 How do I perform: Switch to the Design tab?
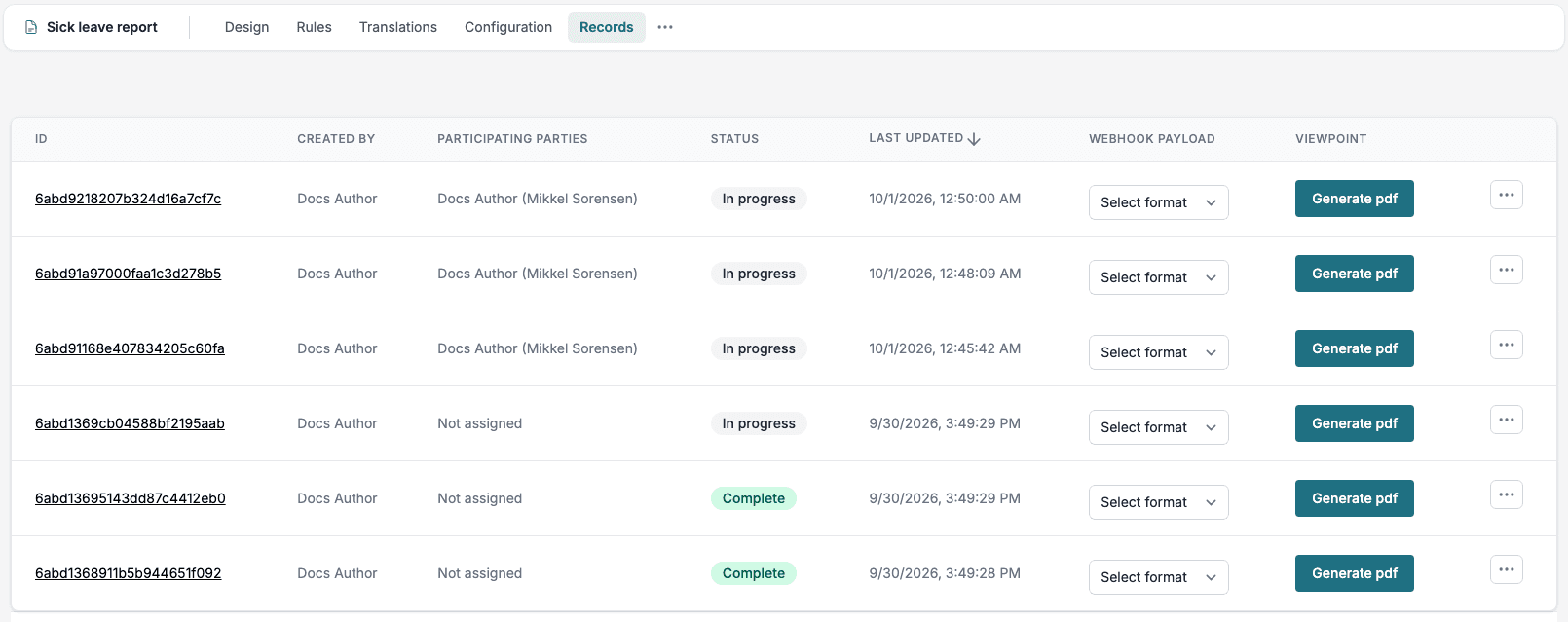[247, 27]
